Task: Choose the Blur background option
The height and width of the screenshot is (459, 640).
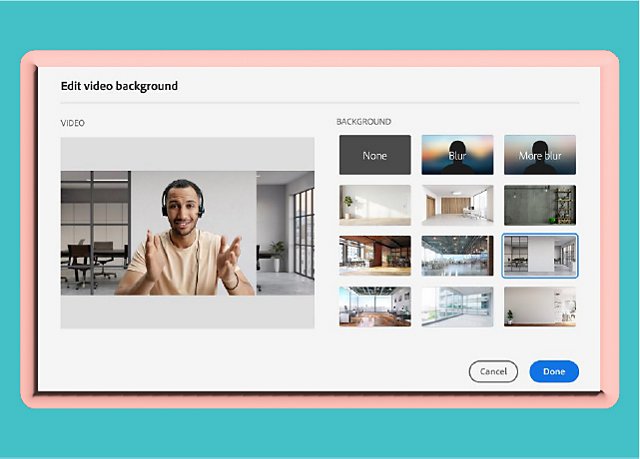Action: tap(457, 155)
